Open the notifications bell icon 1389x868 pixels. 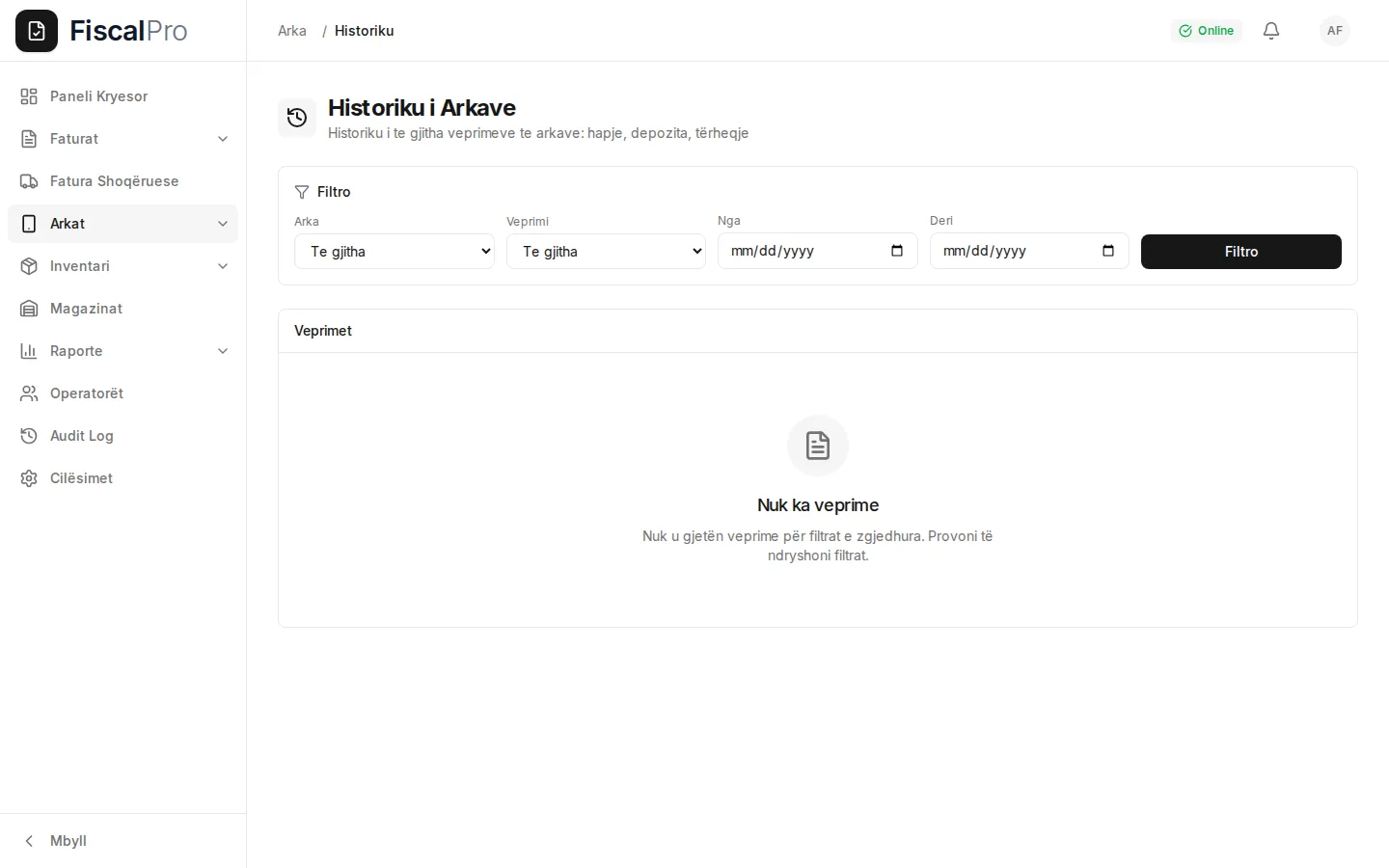[1271, 31]
